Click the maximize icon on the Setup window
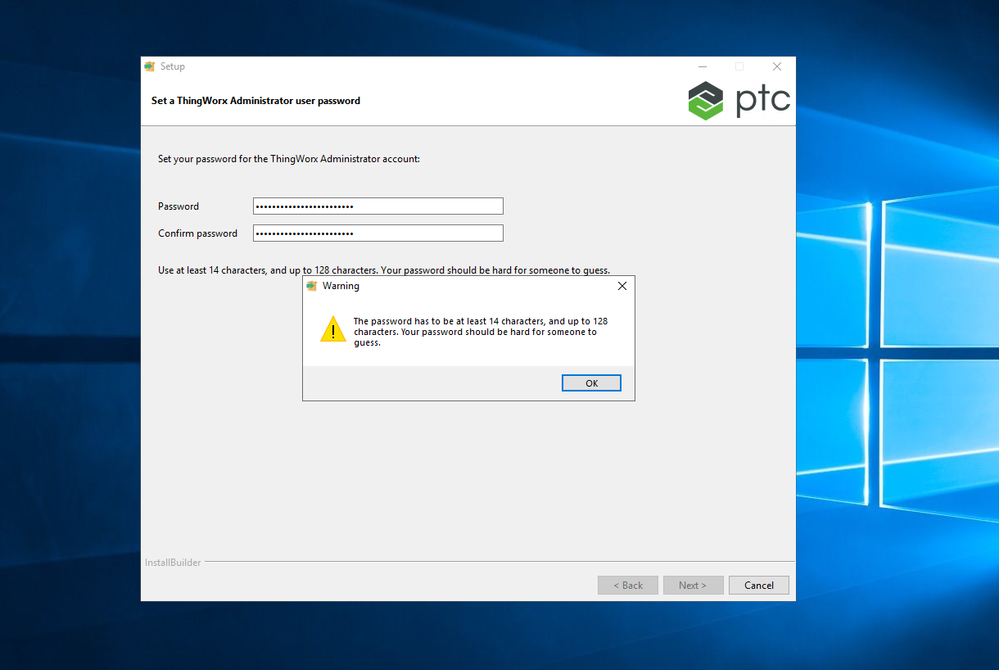999x670 pixels. coord(738,66)
